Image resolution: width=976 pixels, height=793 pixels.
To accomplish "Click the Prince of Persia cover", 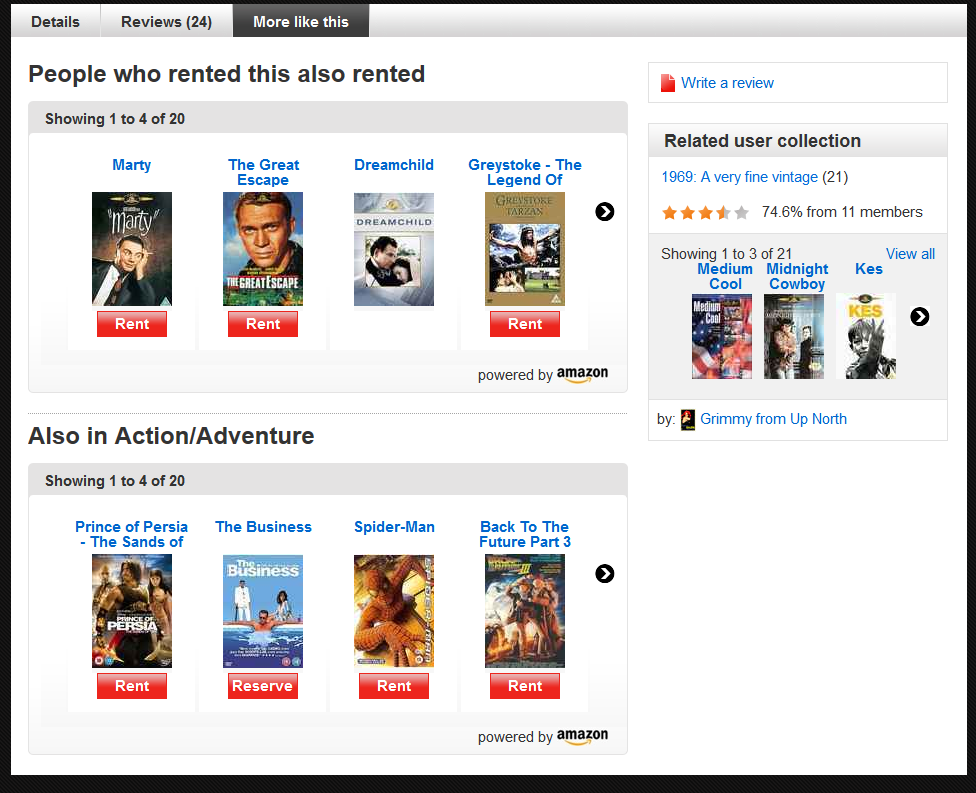I will pyautogui.click(x=132, y=611).
